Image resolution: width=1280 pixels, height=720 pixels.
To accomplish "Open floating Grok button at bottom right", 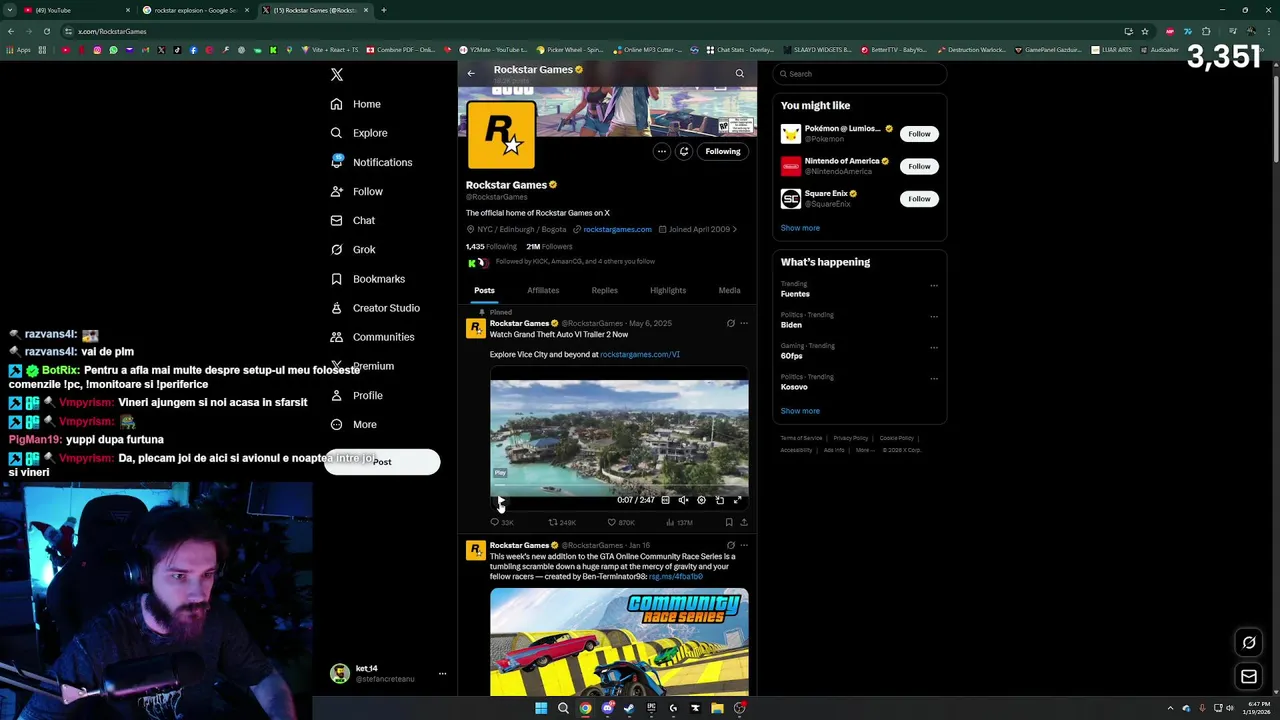I will click(x=1249, y=643).
